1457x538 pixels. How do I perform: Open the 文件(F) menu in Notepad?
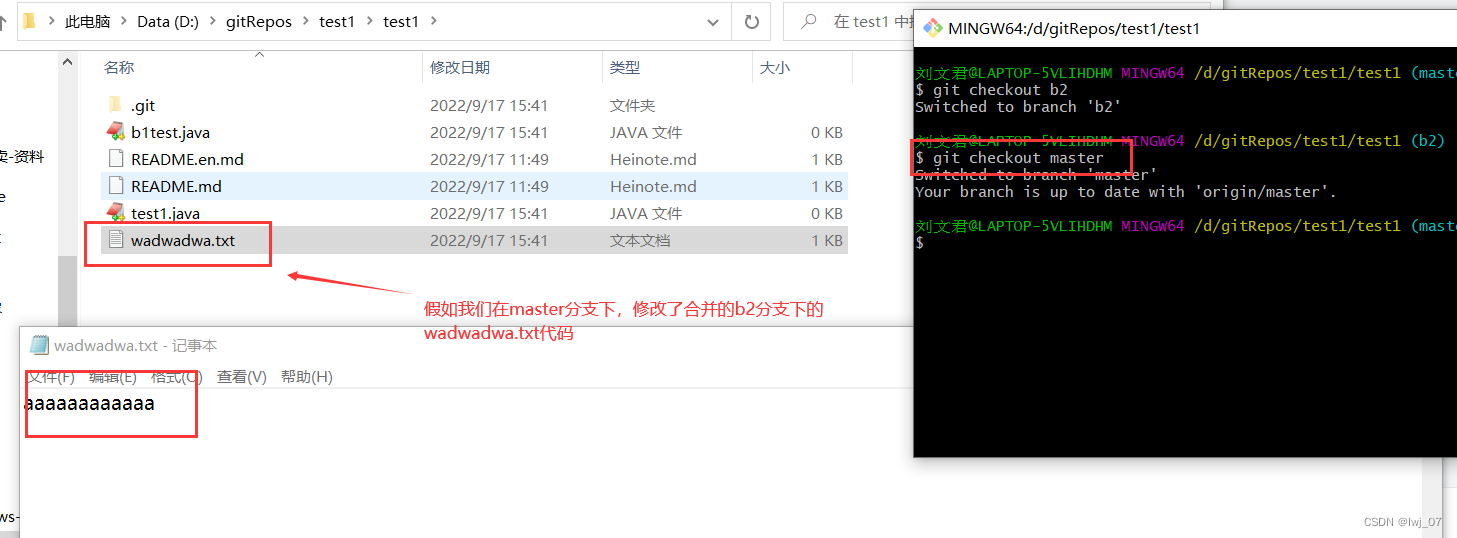50,377
